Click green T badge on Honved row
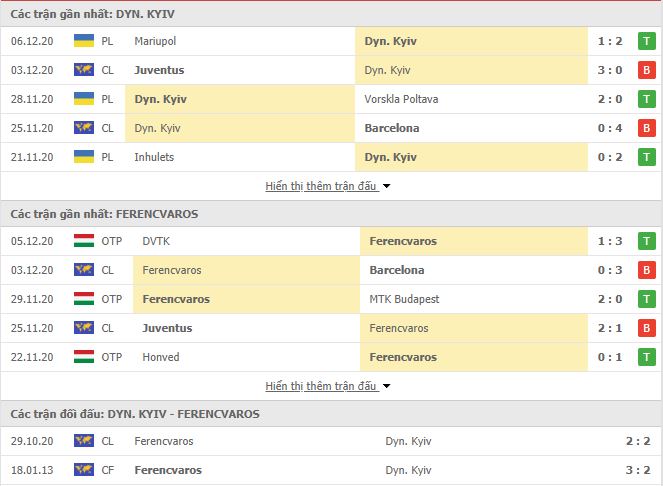The height and width of the screenshot is (486, 663). (x=647, y=357)
